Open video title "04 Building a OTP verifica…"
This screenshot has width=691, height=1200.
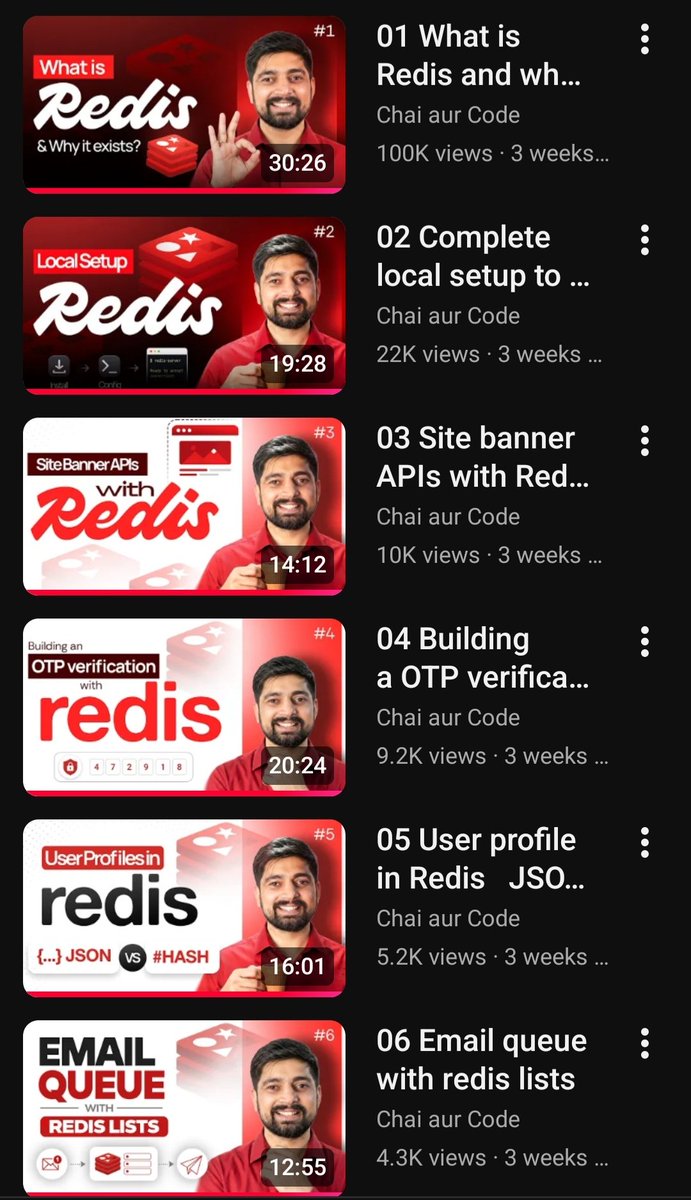coord(482,659)
